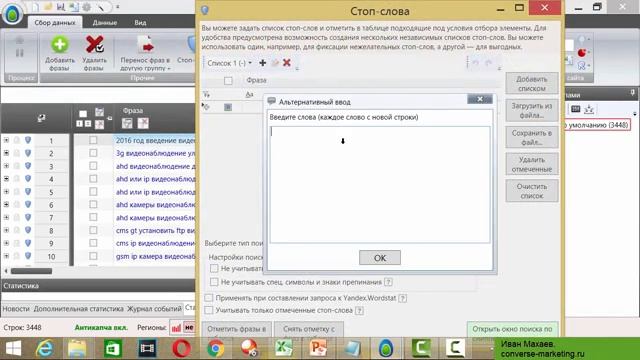
Task: Click the redo arrow in Стоп-слова toolbar
Action: 488,63
